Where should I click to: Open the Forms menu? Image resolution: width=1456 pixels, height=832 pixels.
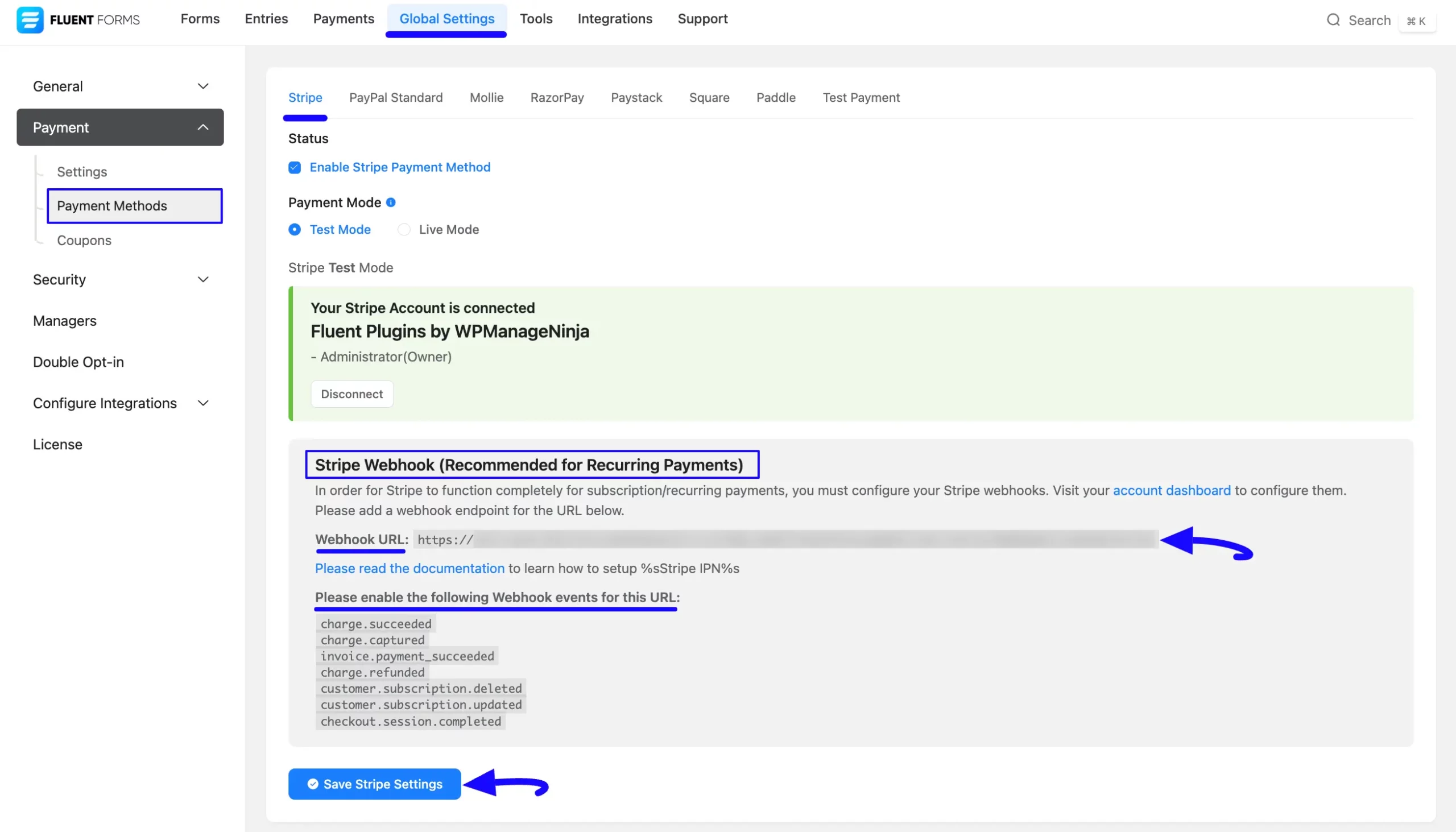coord(200,19)
